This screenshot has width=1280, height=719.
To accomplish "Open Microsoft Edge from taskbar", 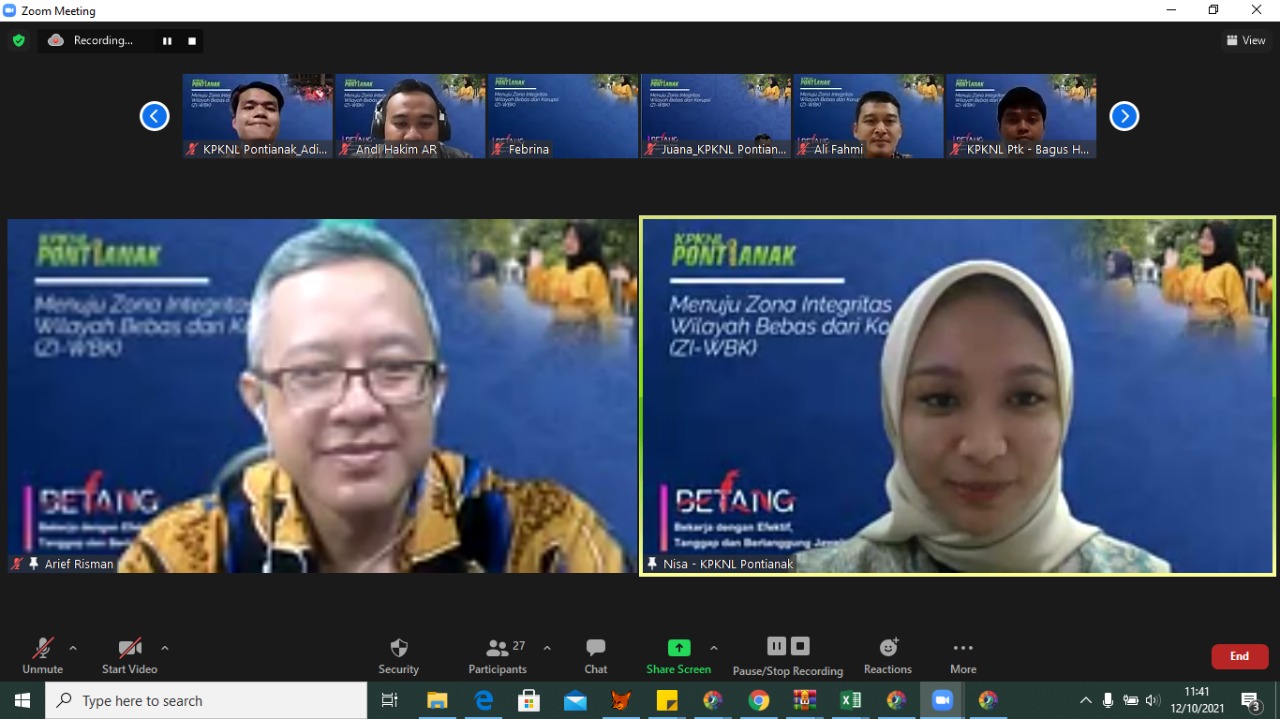I will [x=484, y=700].
